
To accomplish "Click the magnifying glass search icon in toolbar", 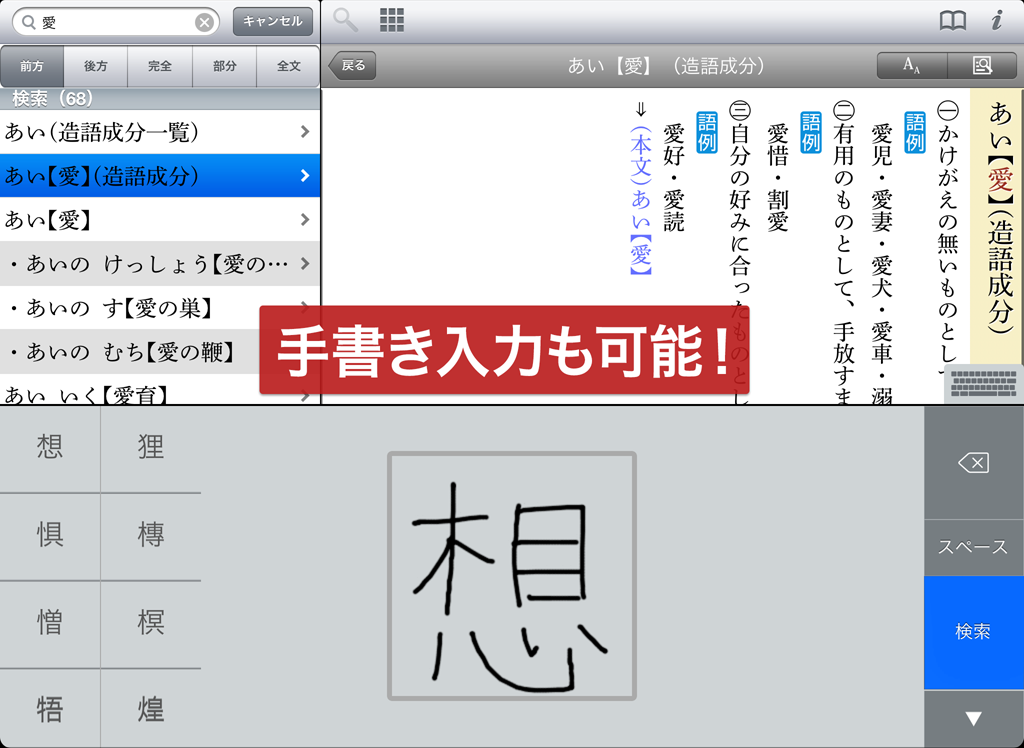I will click(346, 20).
